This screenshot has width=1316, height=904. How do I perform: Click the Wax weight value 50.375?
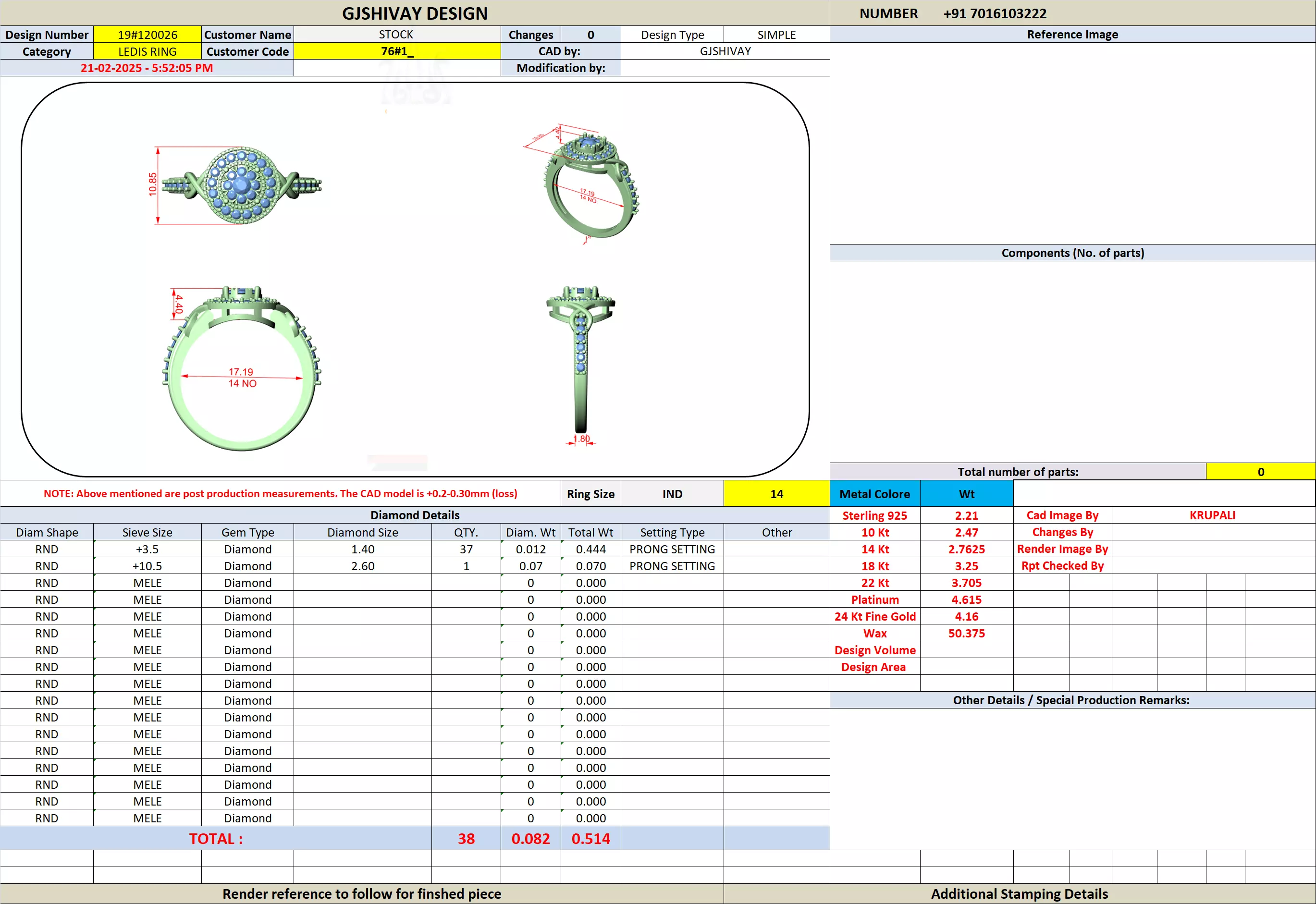tap(967, 633)
